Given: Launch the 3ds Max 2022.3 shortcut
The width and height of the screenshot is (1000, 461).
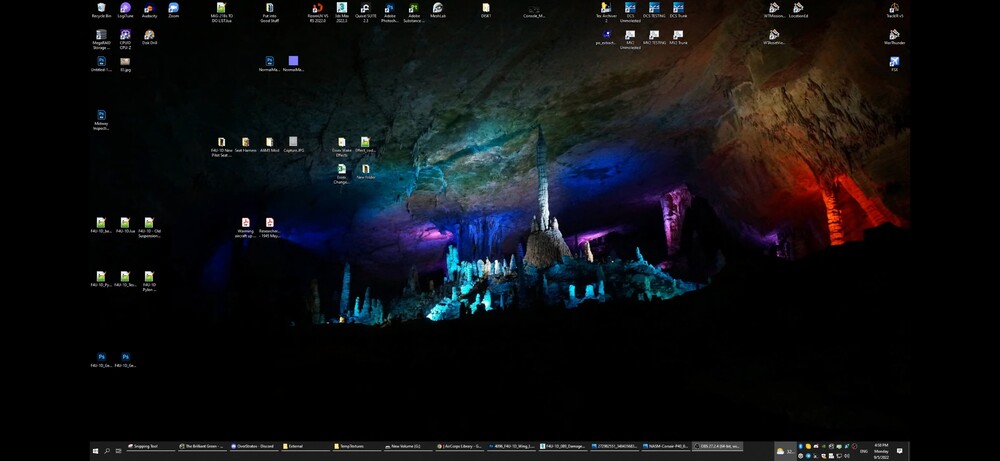Looking at the screenshot, I should [342, 12].
